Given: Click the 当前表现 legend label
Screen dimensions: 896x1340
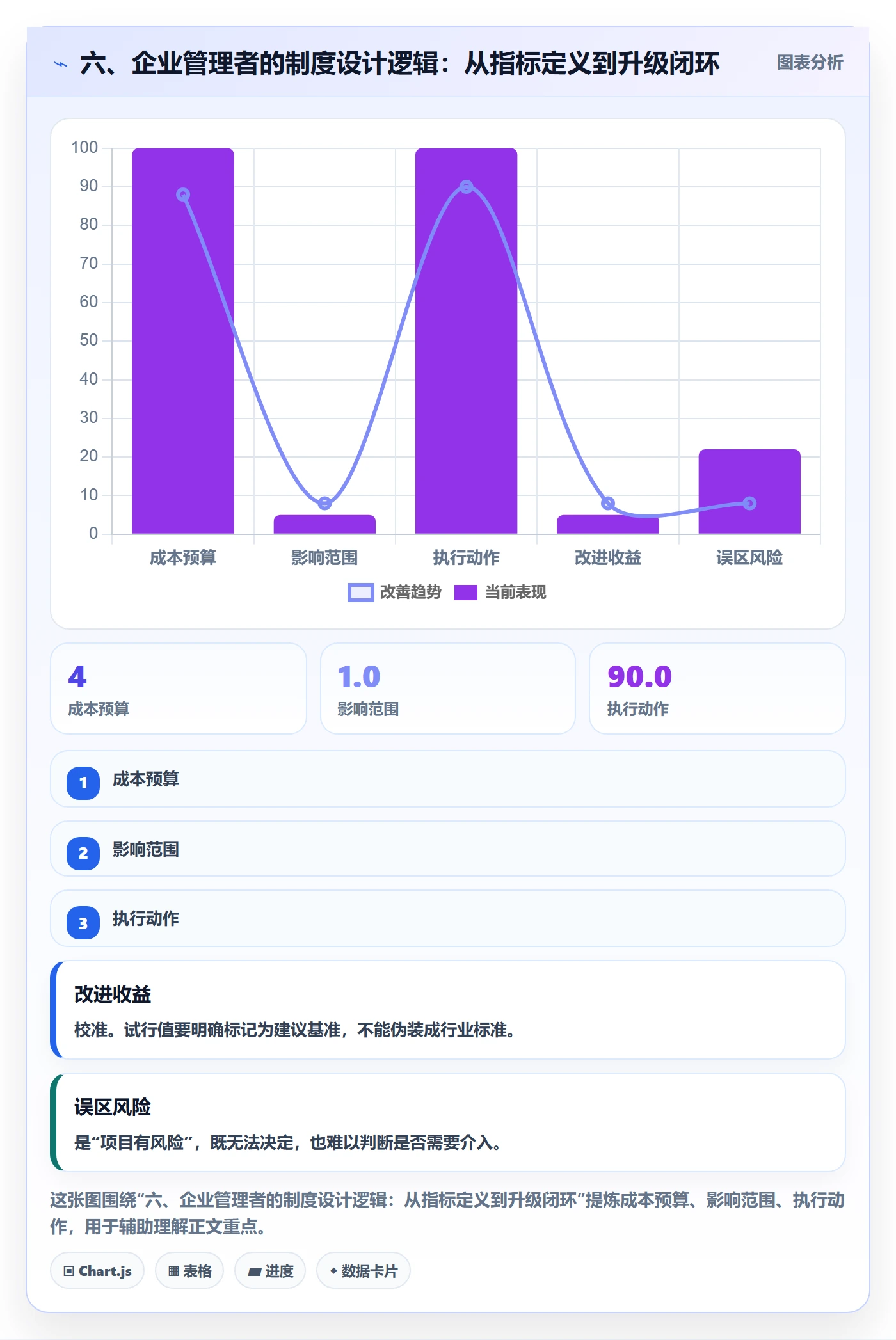Looking at the screenshot, I should click(516, 593).
